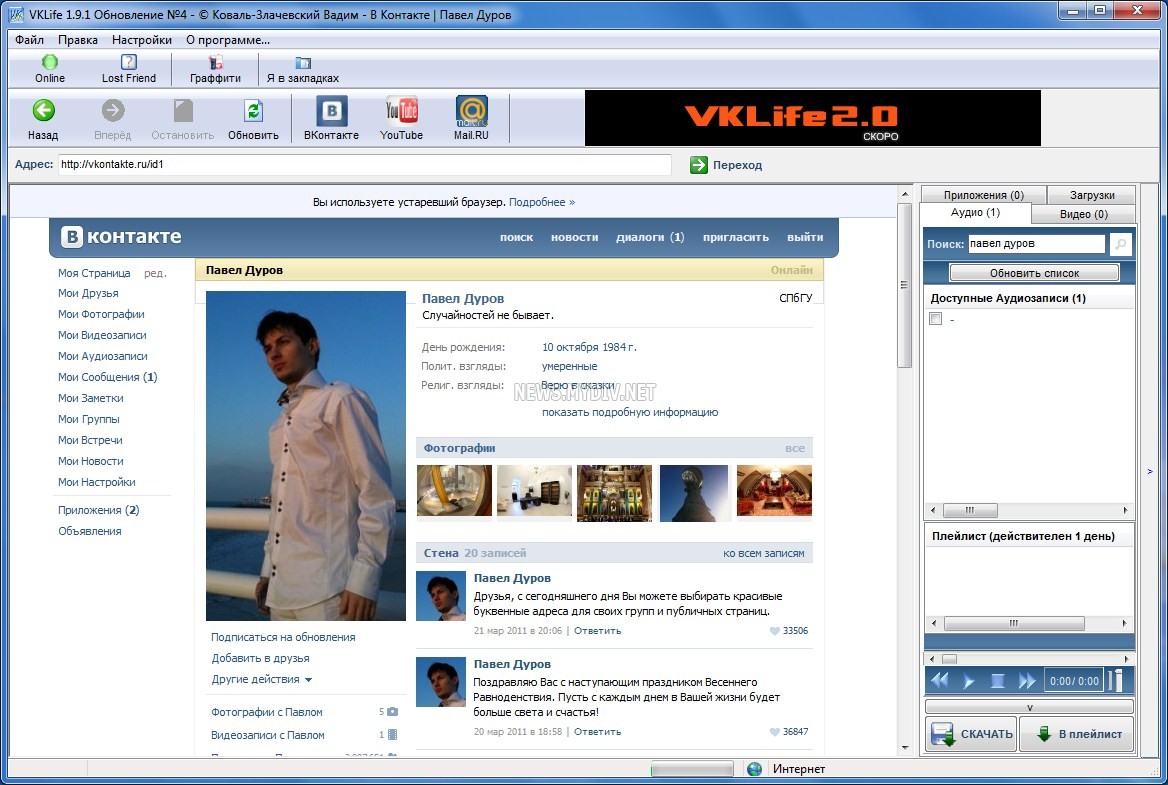
Task: Click the СКАЧАТЬ download button
Action: (x=971, y=734)
